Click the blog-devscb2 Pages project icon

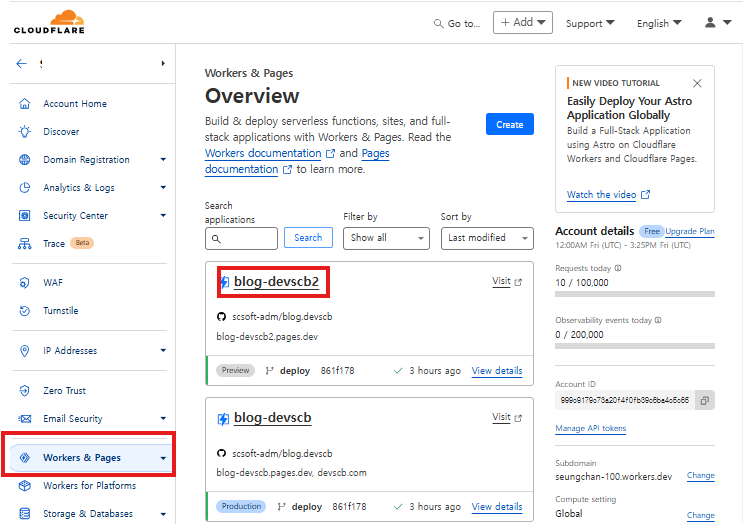coord(225,282)
